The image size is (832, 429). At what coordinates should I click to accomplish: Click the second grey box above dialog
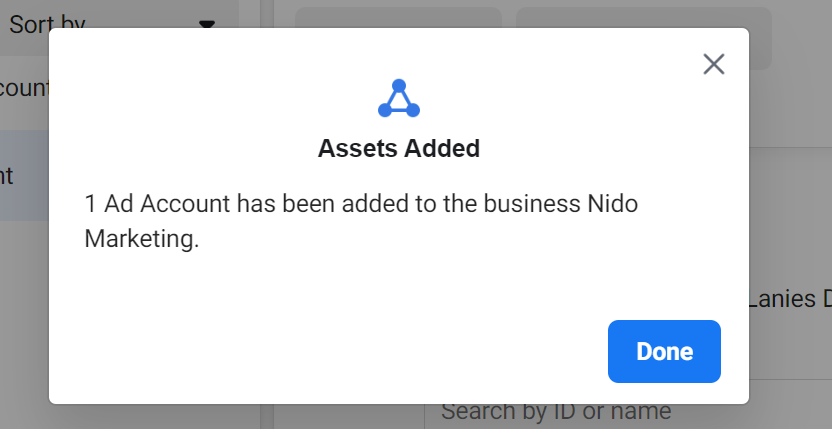[644, 38]
